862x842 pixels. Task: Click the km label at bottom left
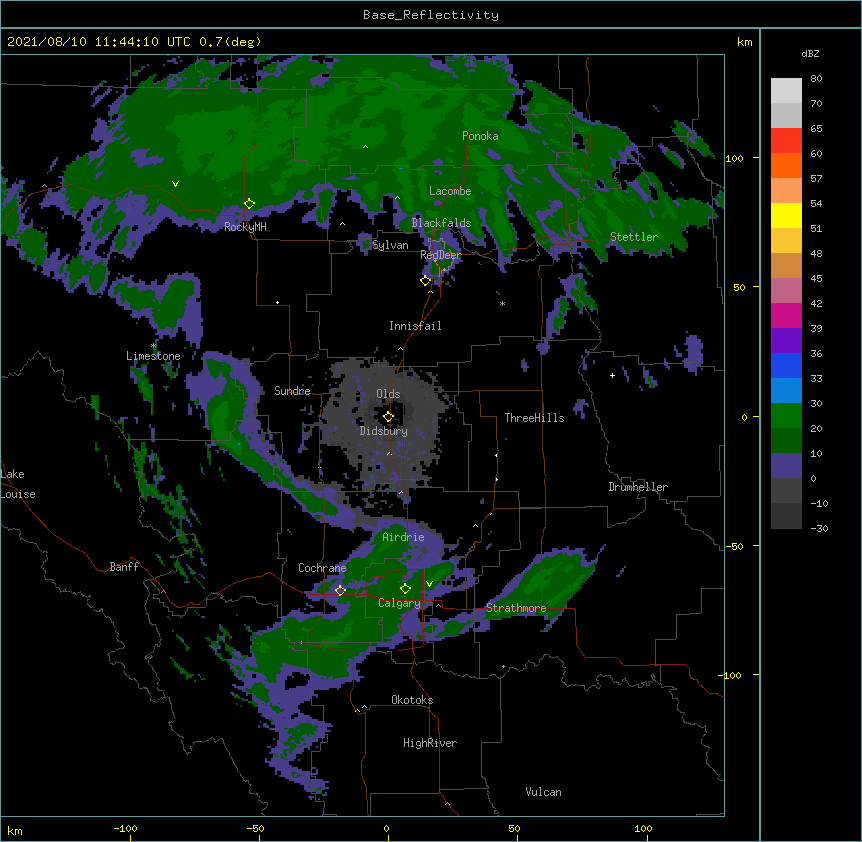pos(14,830)
